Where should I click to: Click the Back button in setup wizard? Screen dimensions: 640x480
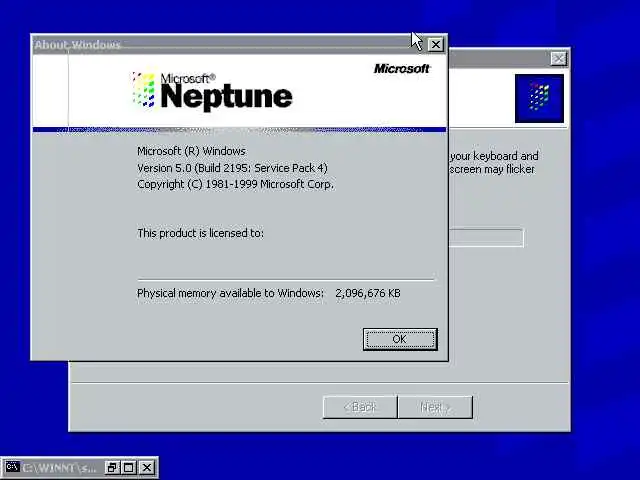360,407
